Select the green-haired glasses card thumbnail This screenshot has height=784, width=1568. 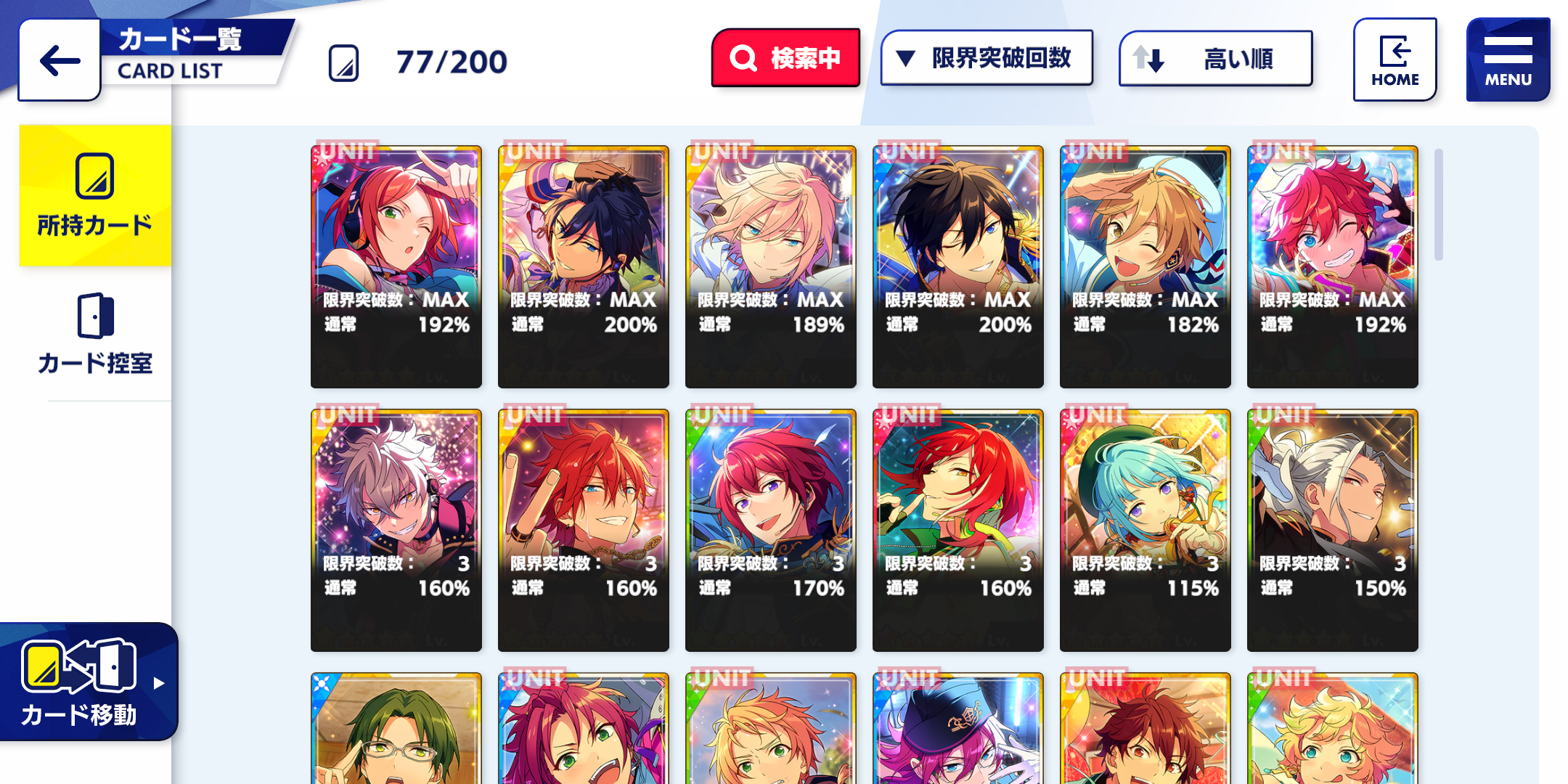(396, 728)
